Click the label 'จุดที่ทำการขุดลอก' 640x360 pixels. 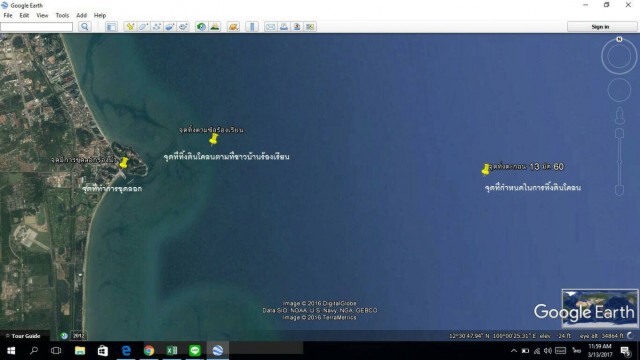pos(112,189)
